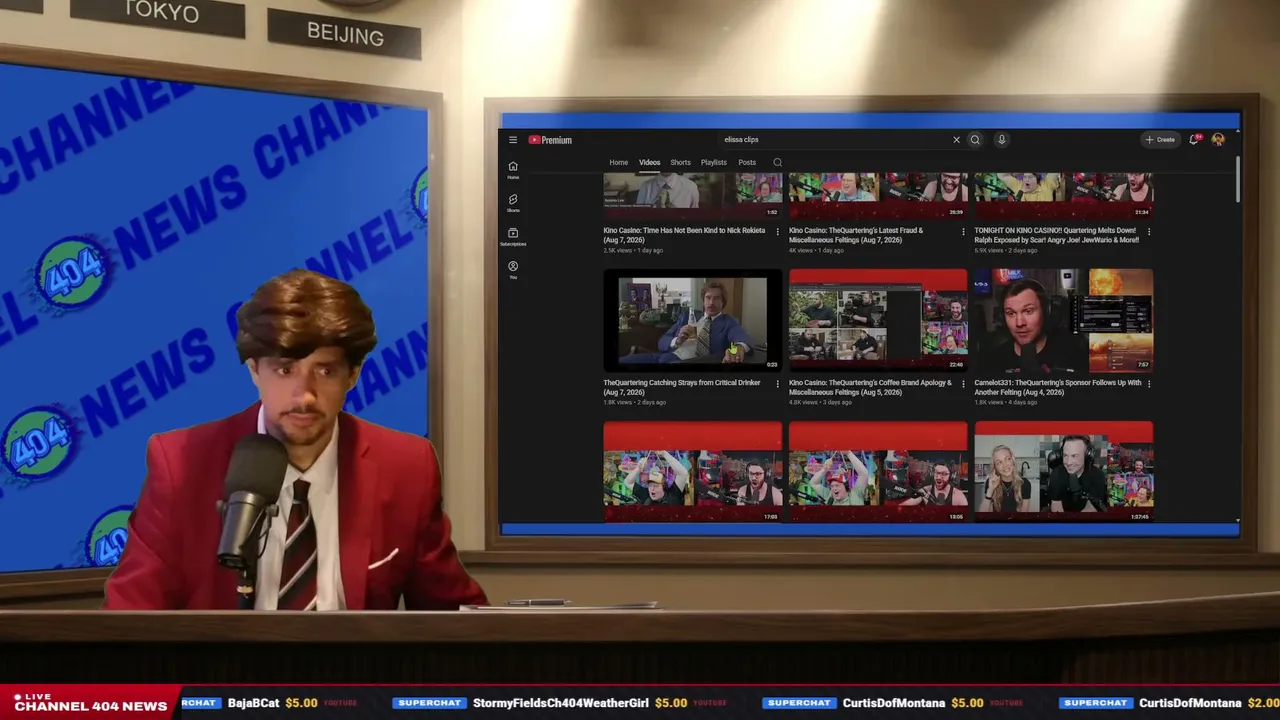Viewport: 1280px width, 720px height.
Task: Open options for Coffee Brand Apology video
Action: tap(964, 383)
